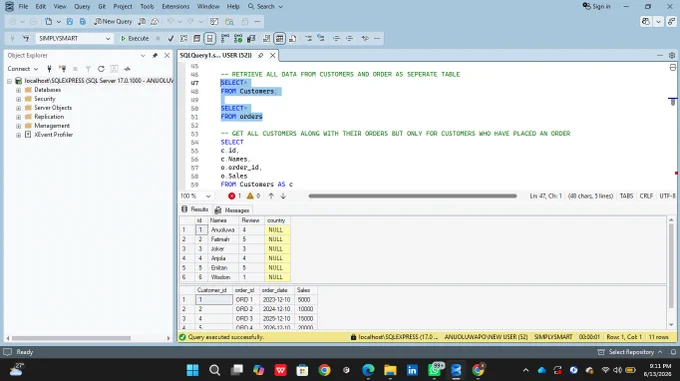Viewport: 680px width, 381px height.
Task: Select results to text output
Action: 267,39
